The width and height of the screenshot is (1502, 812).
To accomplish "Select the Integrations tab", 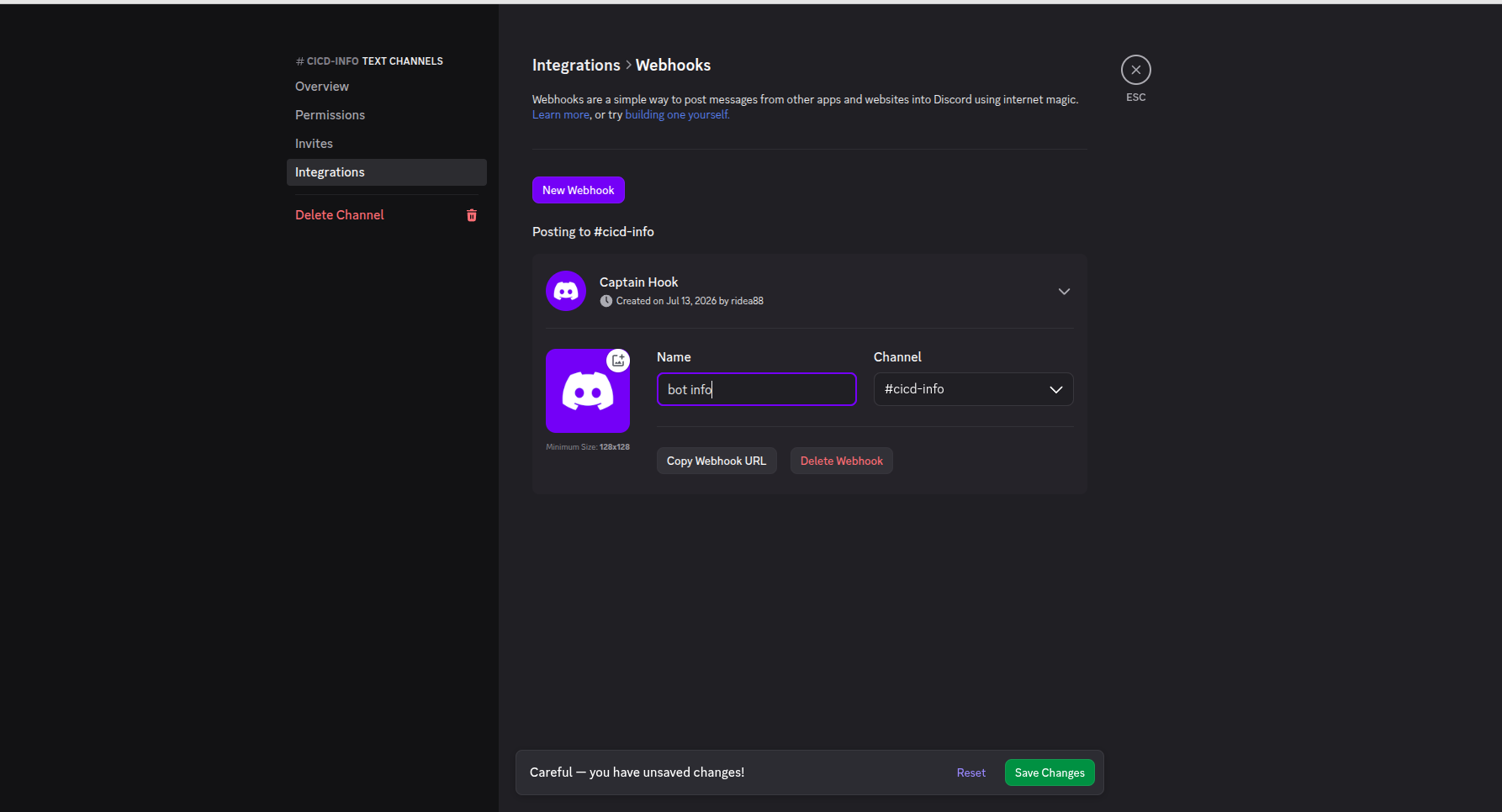I will [387, 172].
